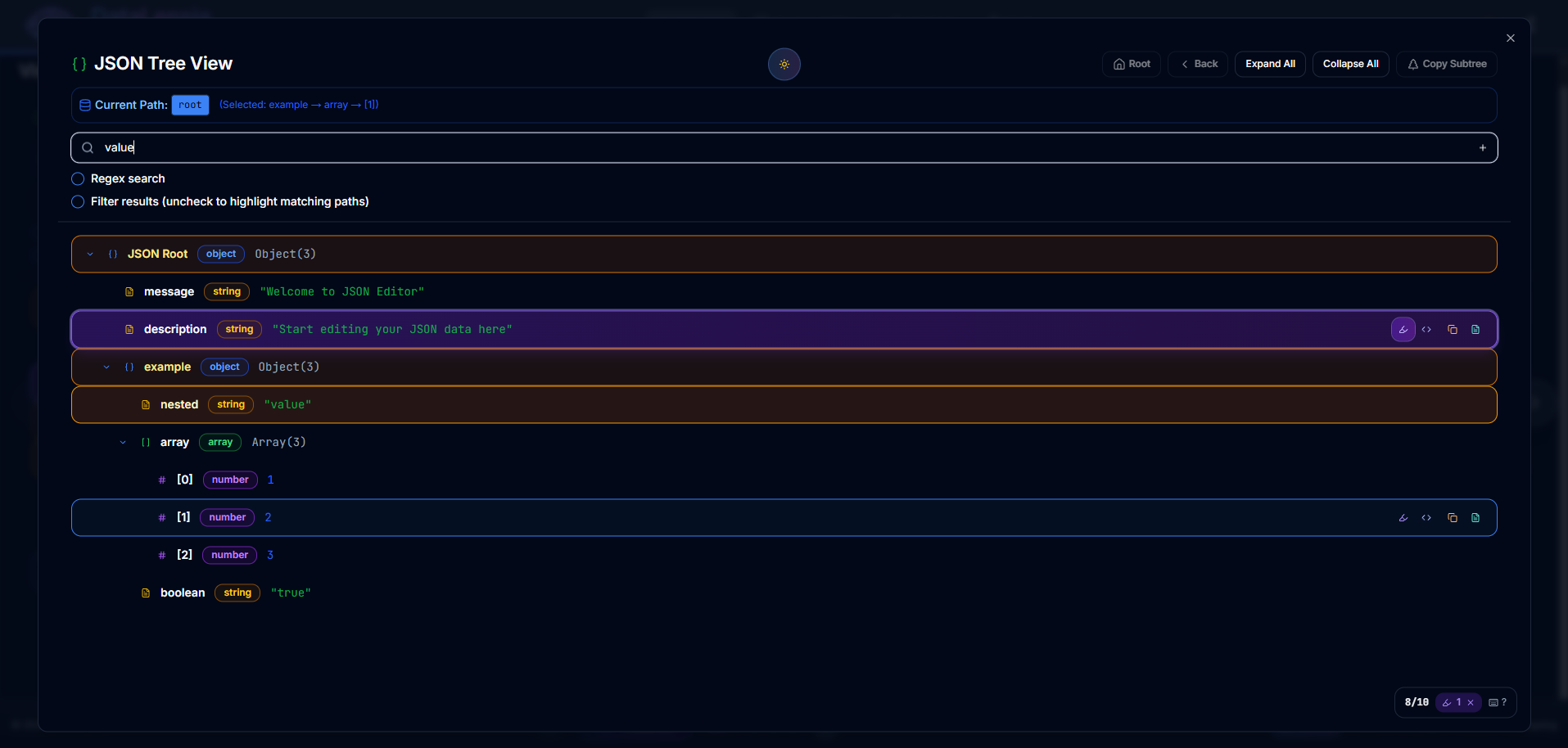Click the orange copy icon on [1] row
Image resolution: width=1568 pixels, height=748 pixels.
coord(1452,518)
